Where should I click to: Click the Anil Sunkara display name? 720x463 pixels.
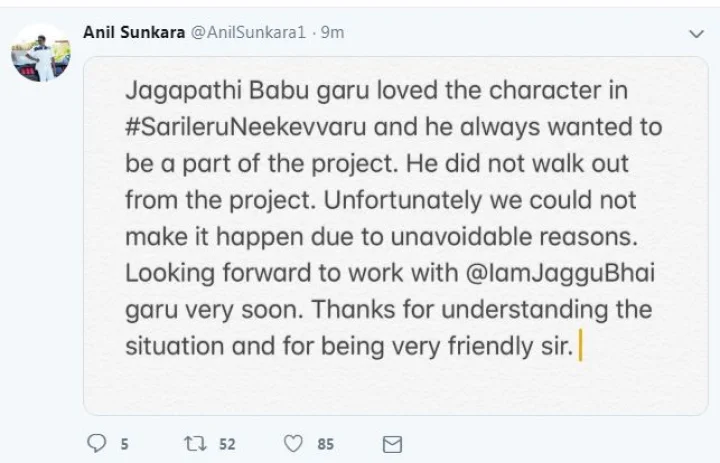(134, 31)
